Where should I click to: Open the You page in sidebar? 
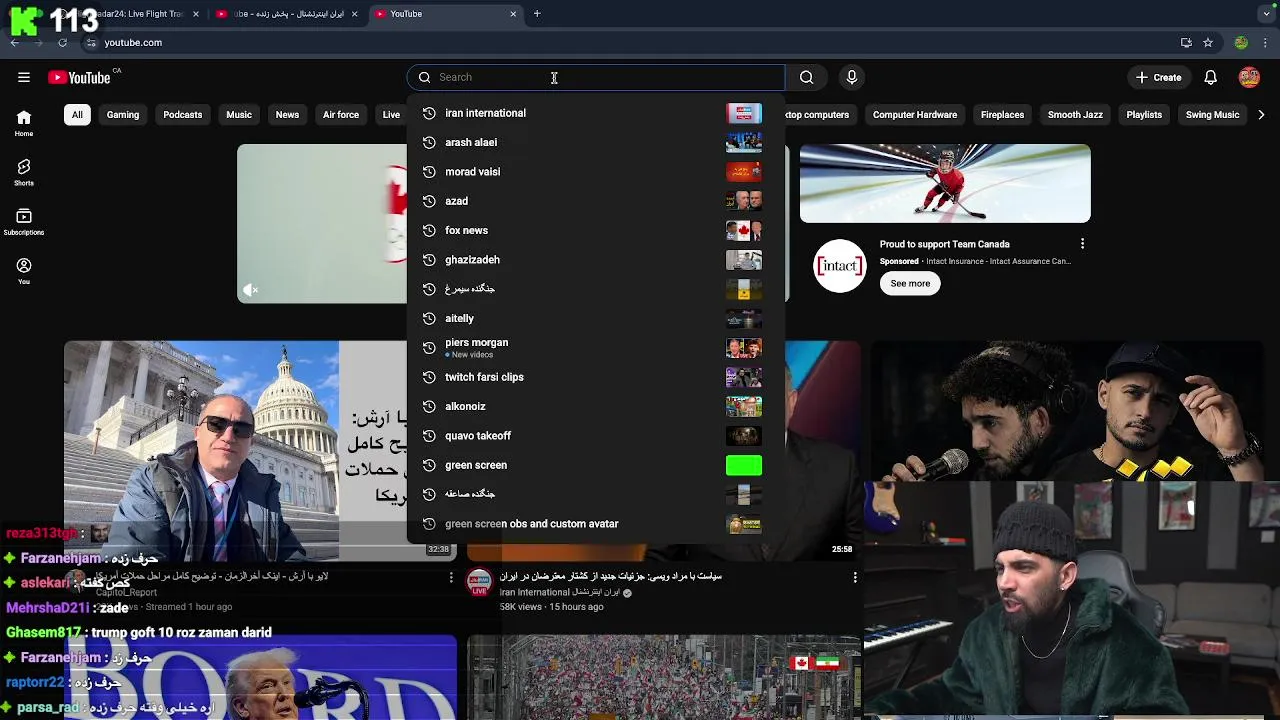24,271
